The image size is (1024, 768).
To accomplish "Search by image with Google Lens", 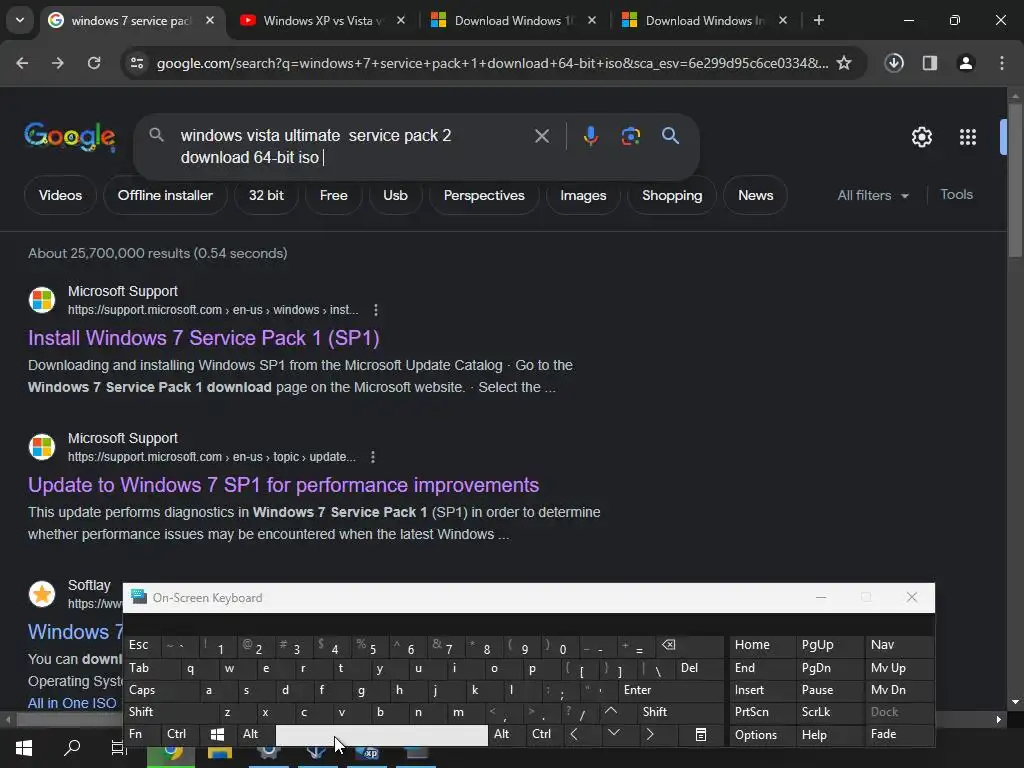I will pos(630,136).
